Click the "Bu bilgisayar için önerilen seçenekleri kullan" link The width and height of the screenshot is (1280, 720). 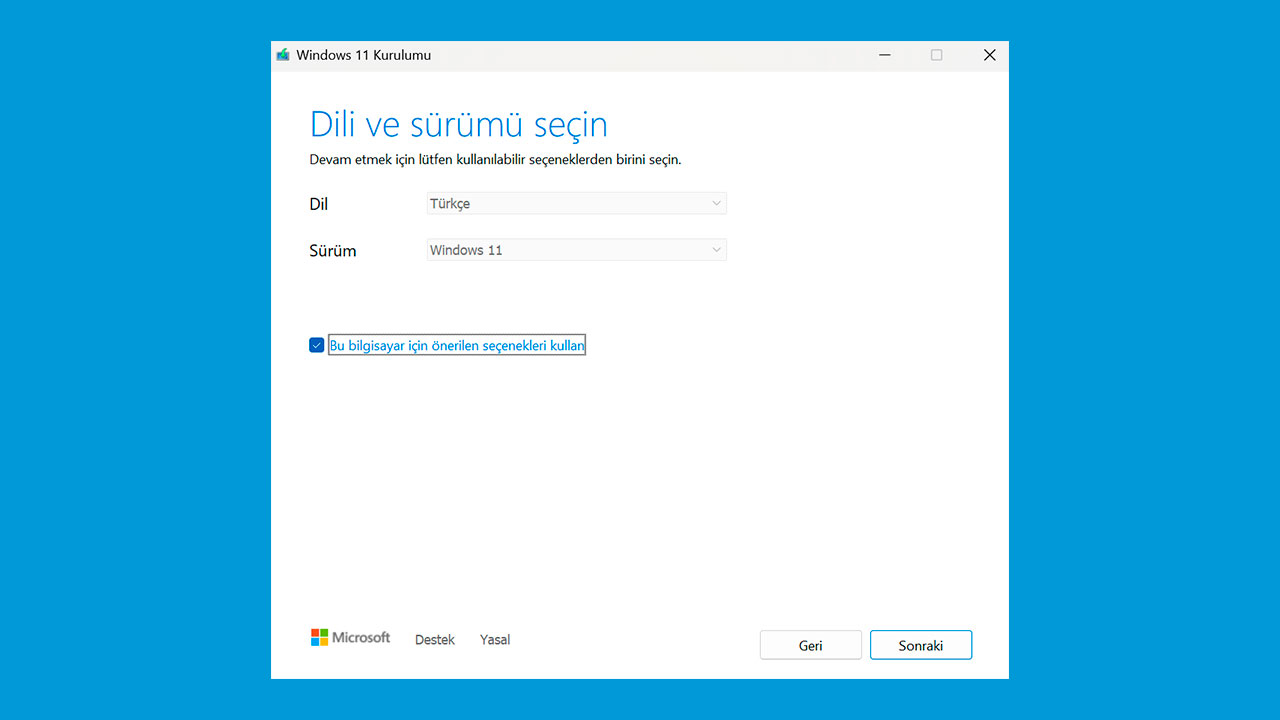tap(456, 344)
